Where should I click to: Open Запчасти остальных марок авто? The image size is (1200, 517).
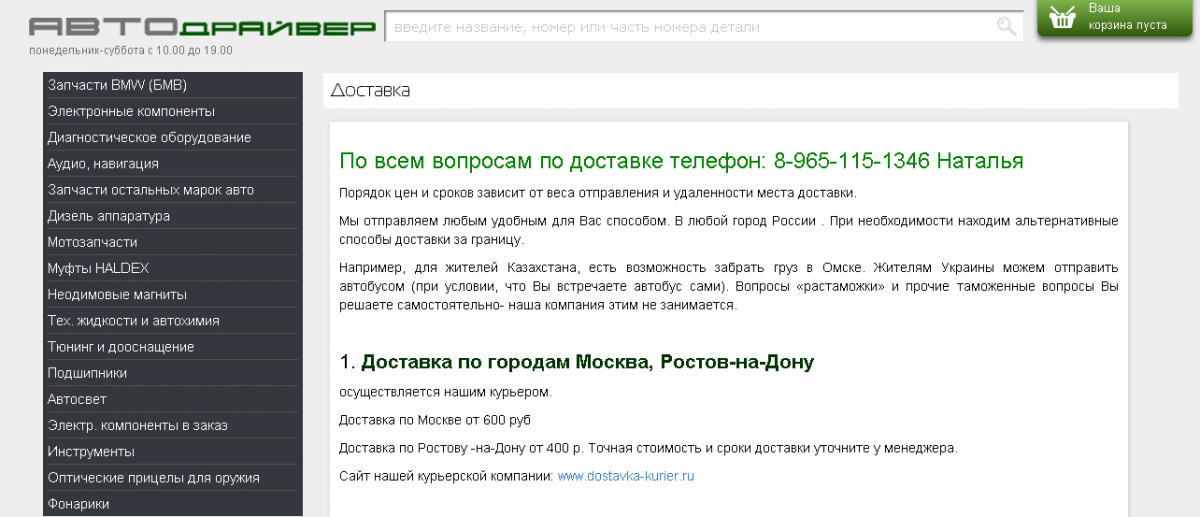tap(173, 190)
